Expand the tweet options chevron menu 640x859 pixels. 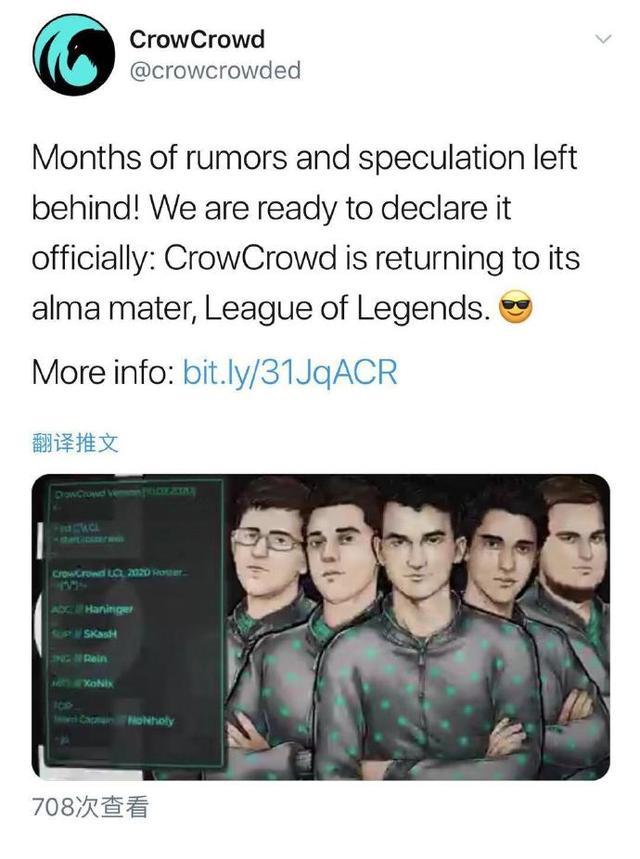coord(603,39)
